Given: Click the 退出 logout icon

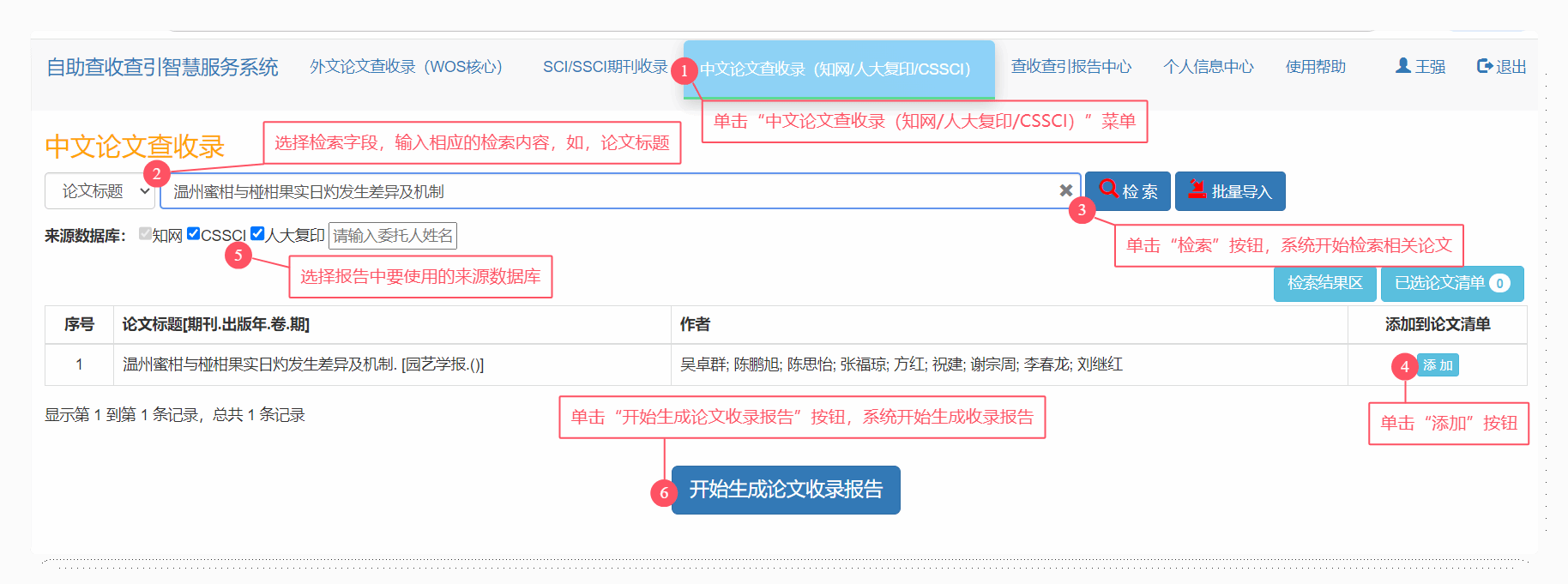Looking at the screenshot, I should click(x=1485, y=66).
